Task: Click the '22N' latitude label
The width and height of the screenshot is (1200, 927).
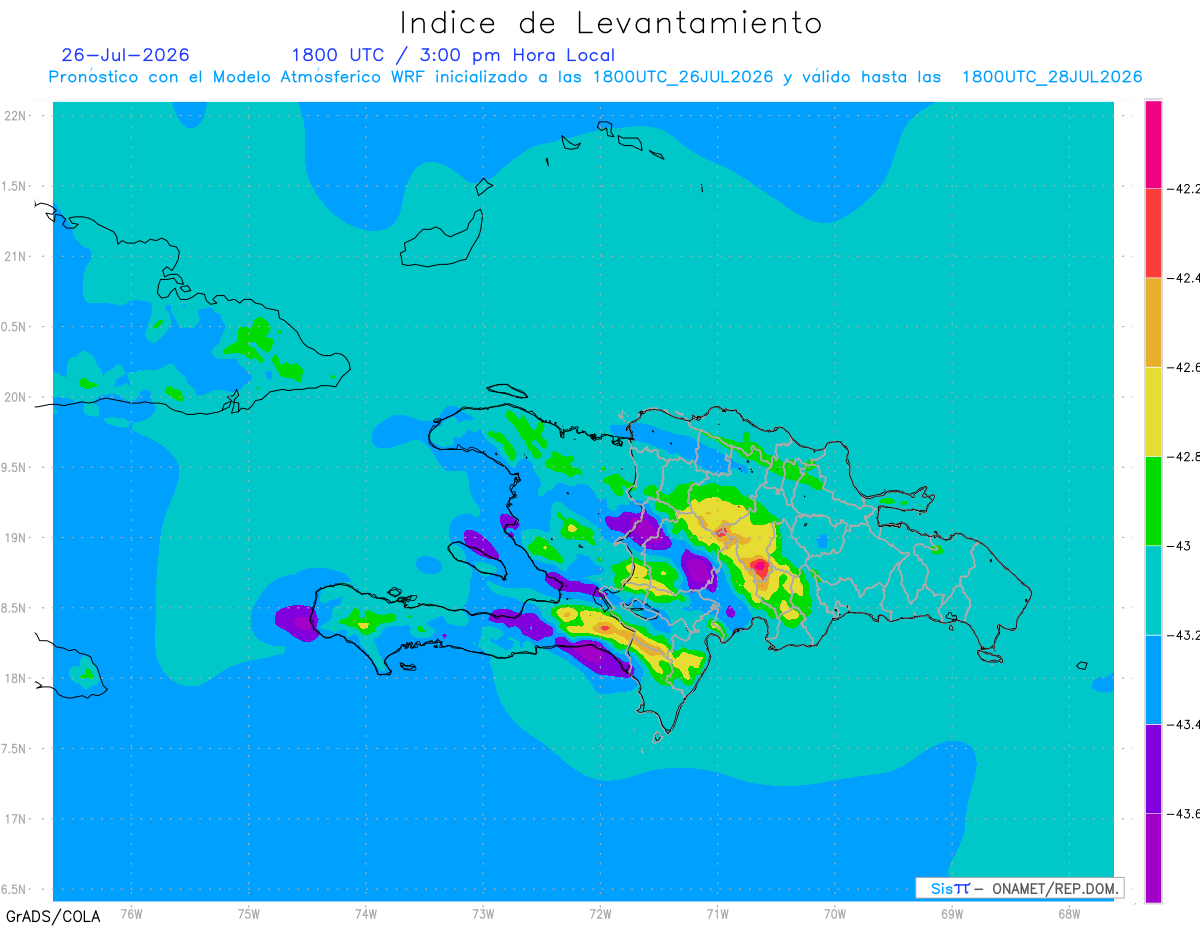Action: 17,115
